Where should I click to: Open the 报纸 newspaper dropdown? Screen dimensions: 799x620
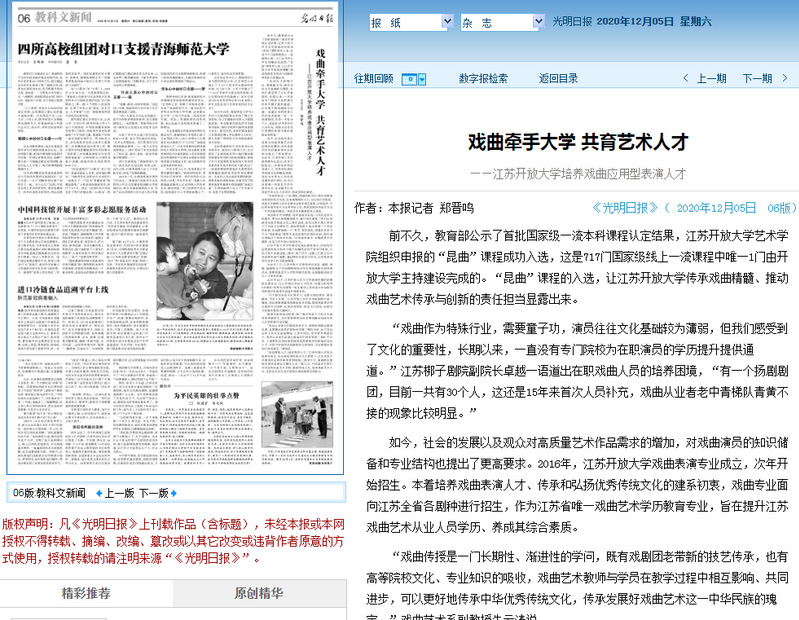(x=411, y=22)
